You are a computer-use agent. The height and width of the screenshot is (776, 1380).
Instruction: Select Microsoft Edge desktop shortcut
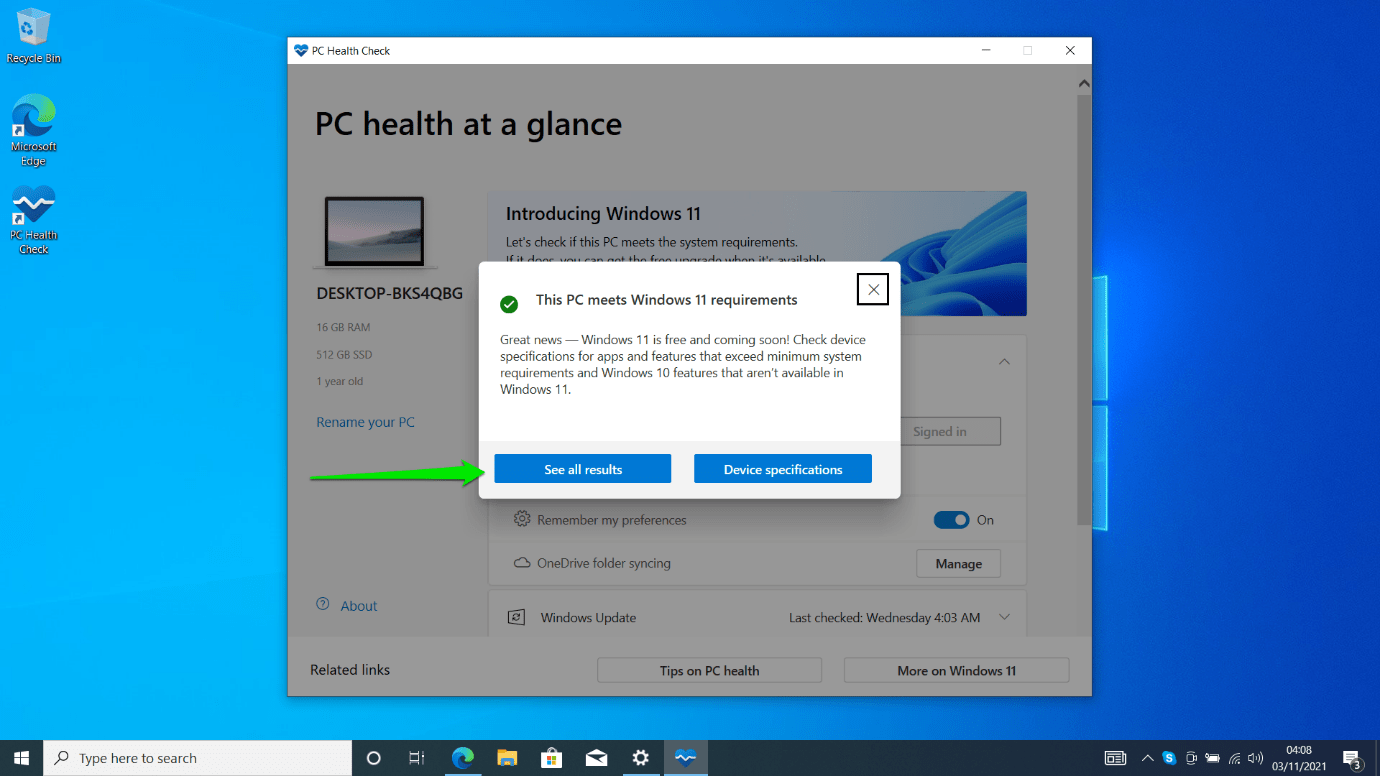click(x=34, y=130)
